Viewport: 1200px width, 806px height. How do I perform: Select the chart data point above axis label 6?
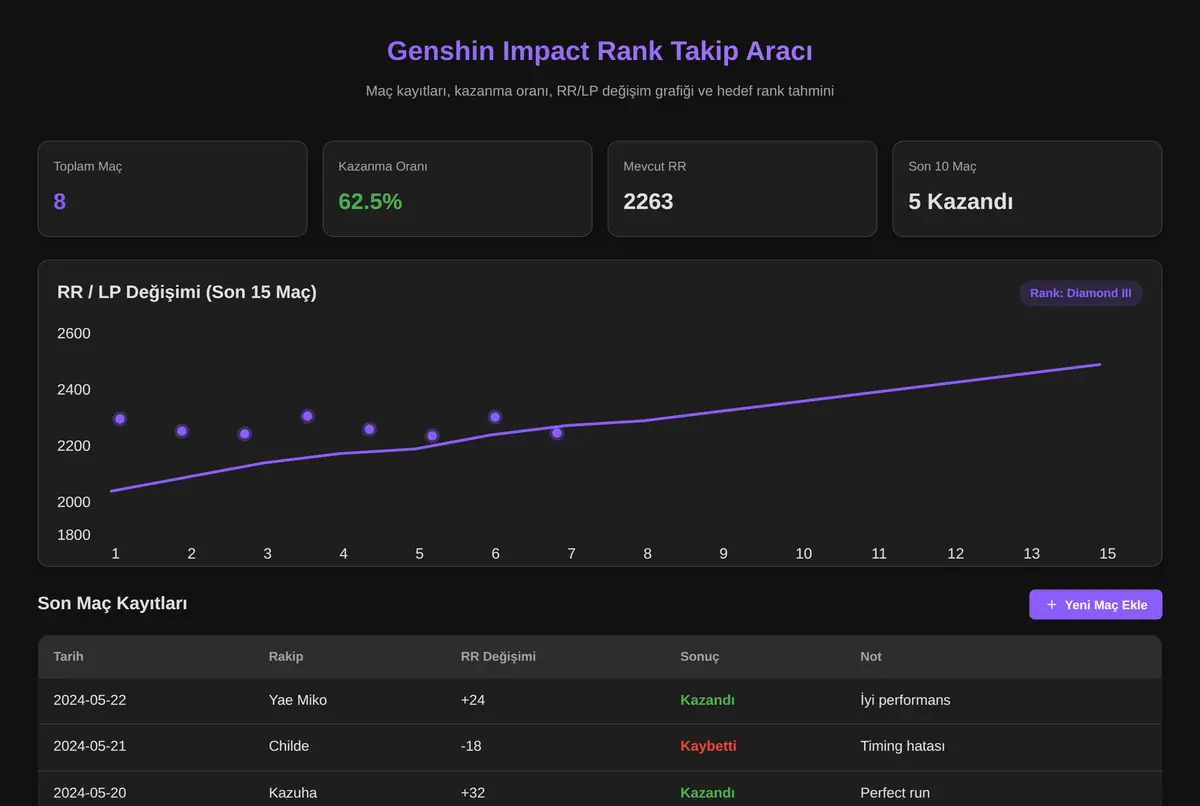495,417
